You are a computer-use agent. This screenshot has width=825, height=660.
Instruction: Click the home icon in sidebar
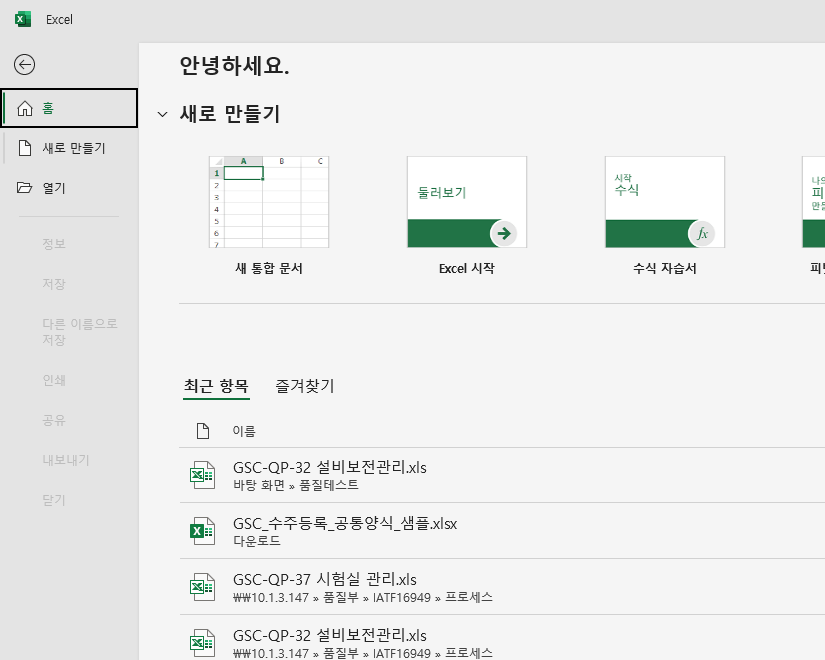tap(25, 108)
